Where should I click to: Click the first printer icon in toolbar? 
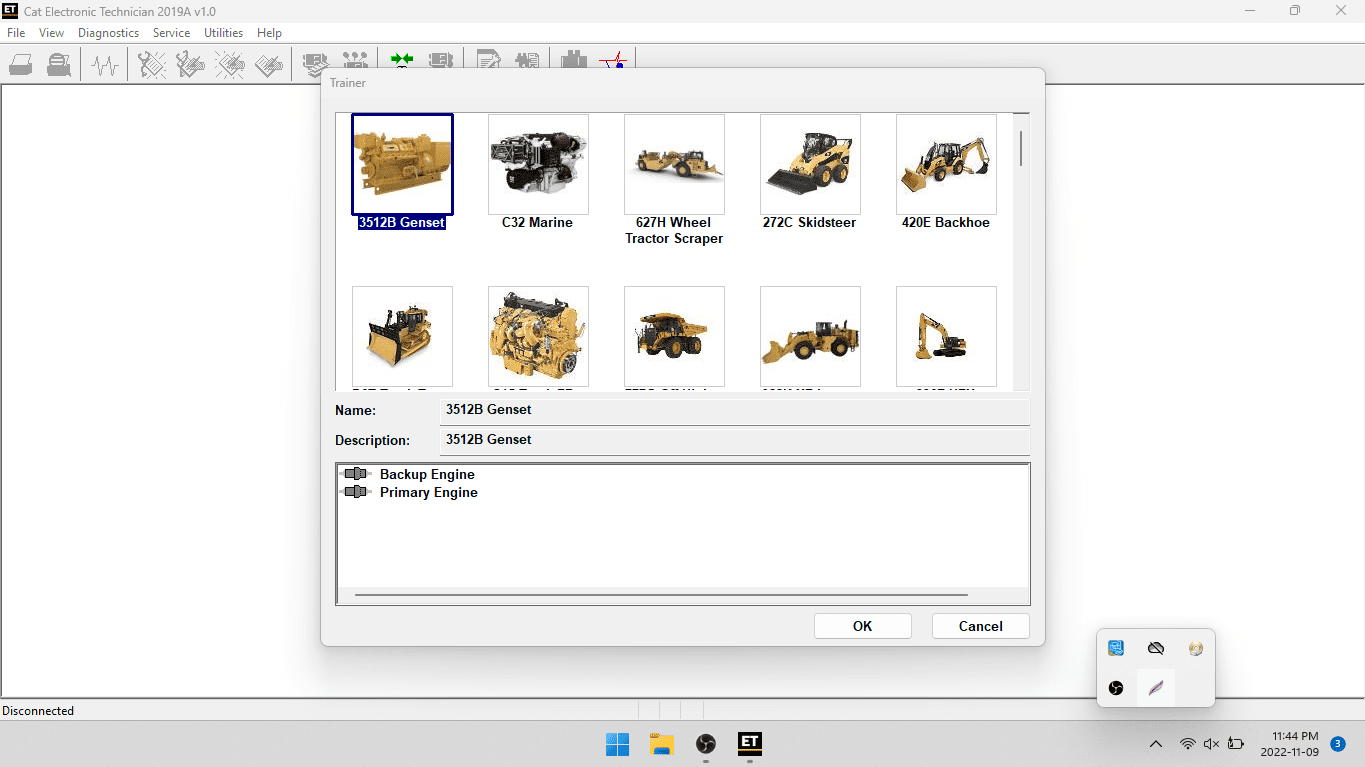pos(21,65)
